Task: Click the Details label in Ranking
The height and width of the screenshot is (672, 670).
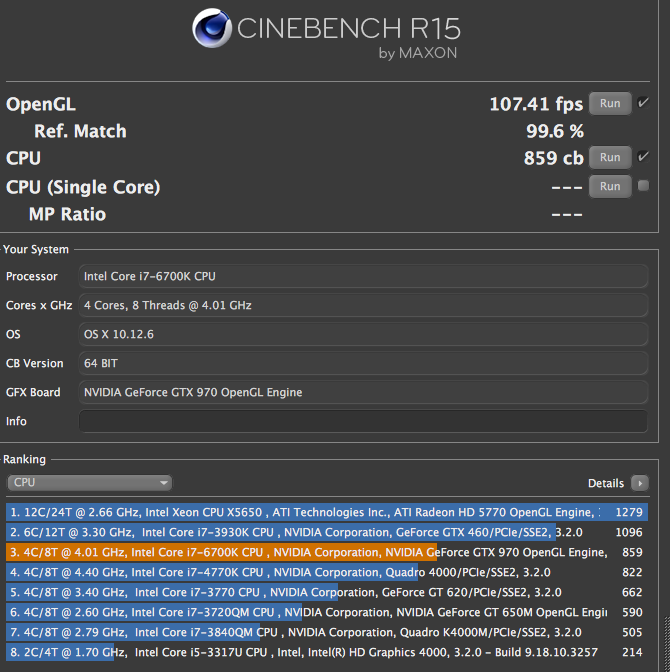Action: (x=606, y=483)
